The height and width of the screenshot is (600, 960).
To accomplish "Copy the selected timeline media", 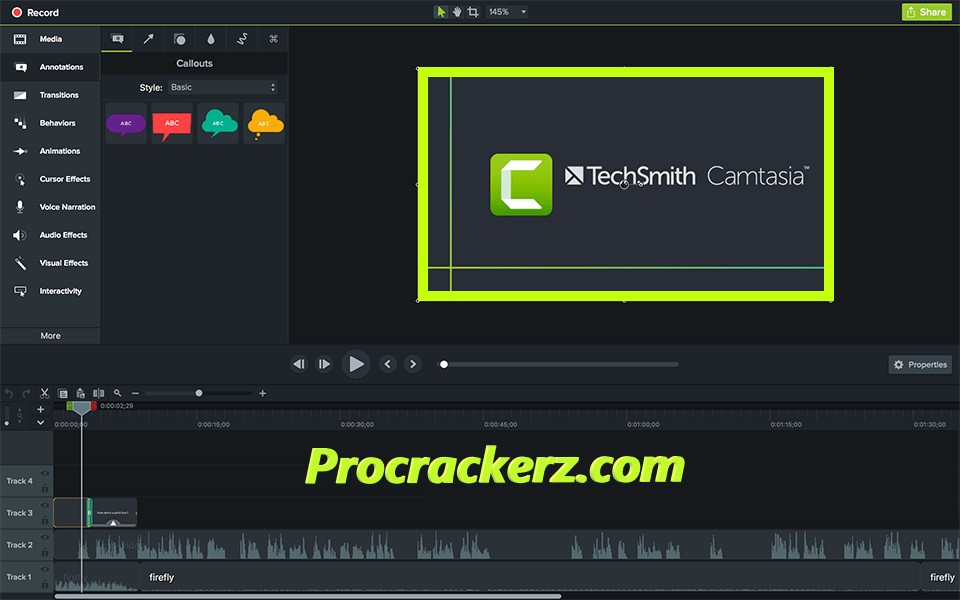I will [62, 393].
